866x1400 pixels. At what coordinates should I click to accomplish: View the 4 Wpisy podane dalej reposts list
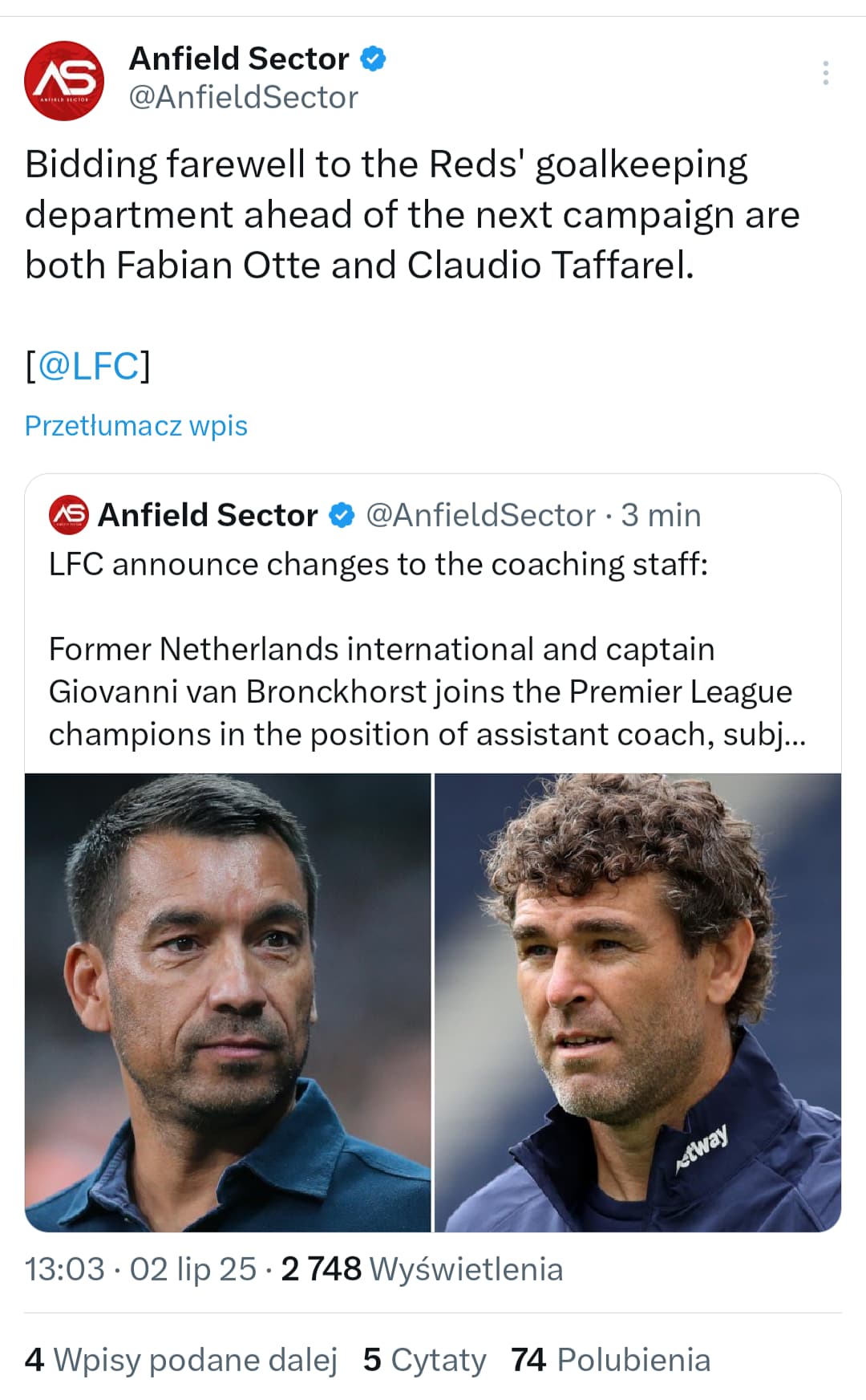(181, 1360)
